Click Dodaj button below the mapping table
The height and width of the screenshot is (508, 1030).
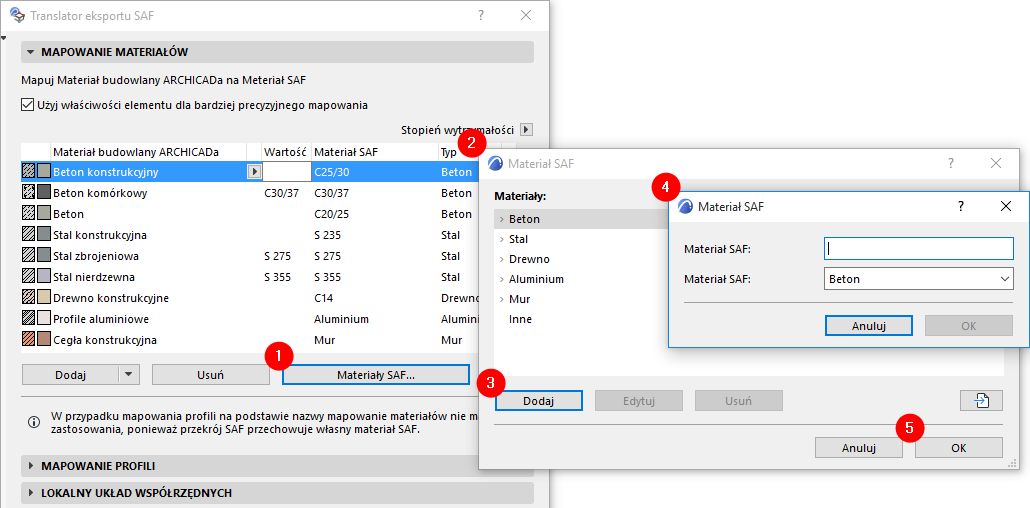point(70,375)
